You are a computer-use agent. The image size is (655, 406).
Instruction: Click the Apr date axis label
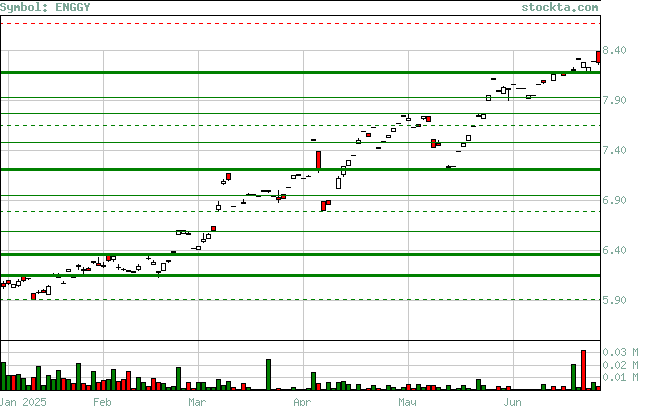[x=302, y=401]
